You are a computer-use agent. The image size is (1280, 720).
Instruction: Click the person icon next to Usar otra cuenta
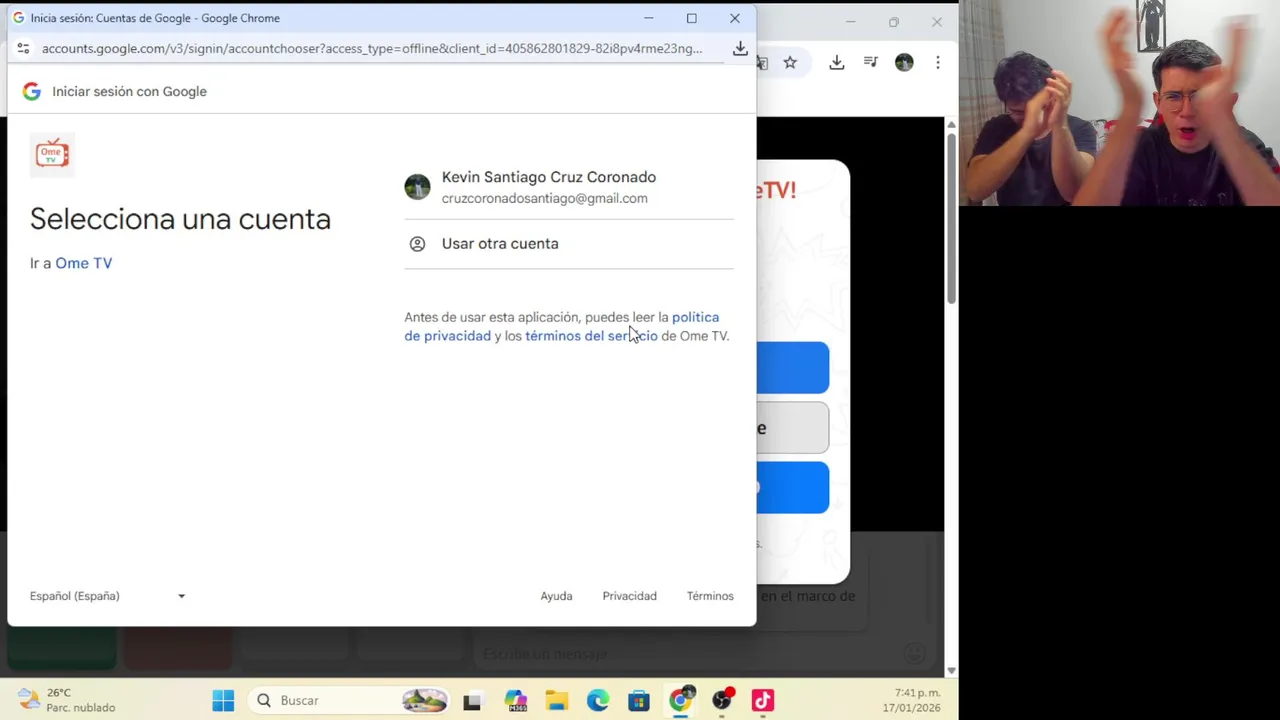pyautogui.click(x=417, y=244)
